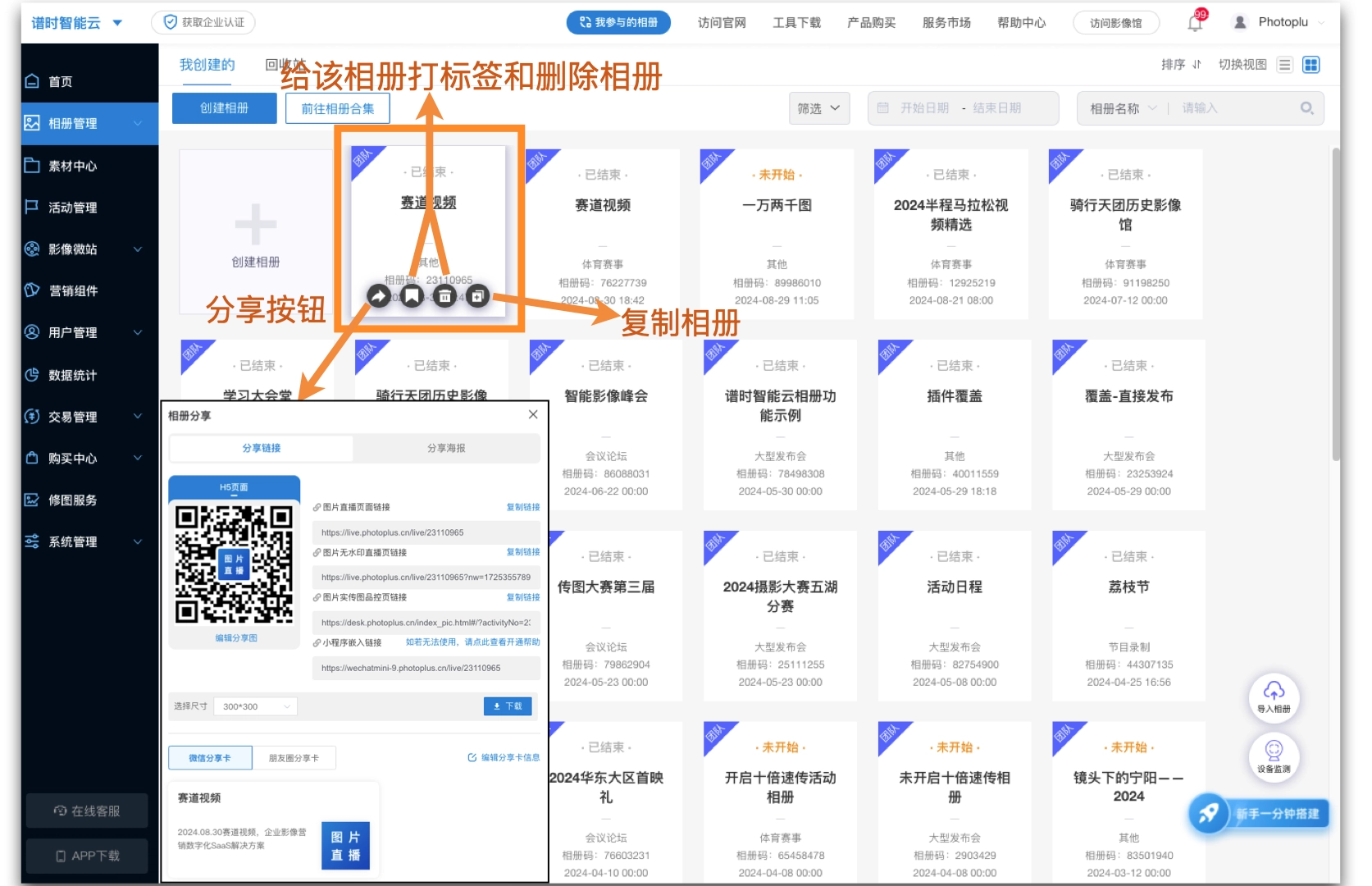The height and width of the screenshot is (886, 1372).
Task: Click the delete trash icon on the album card
Action: point(444,295)
